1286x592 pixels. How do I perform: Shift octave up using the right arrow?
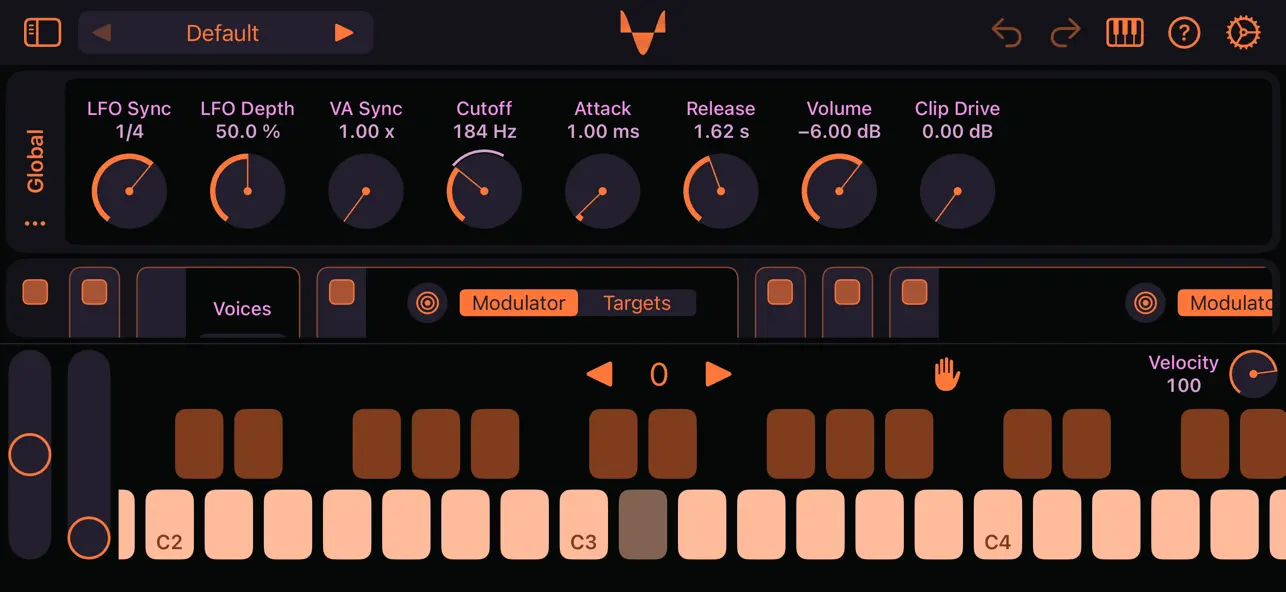[718, 373]
